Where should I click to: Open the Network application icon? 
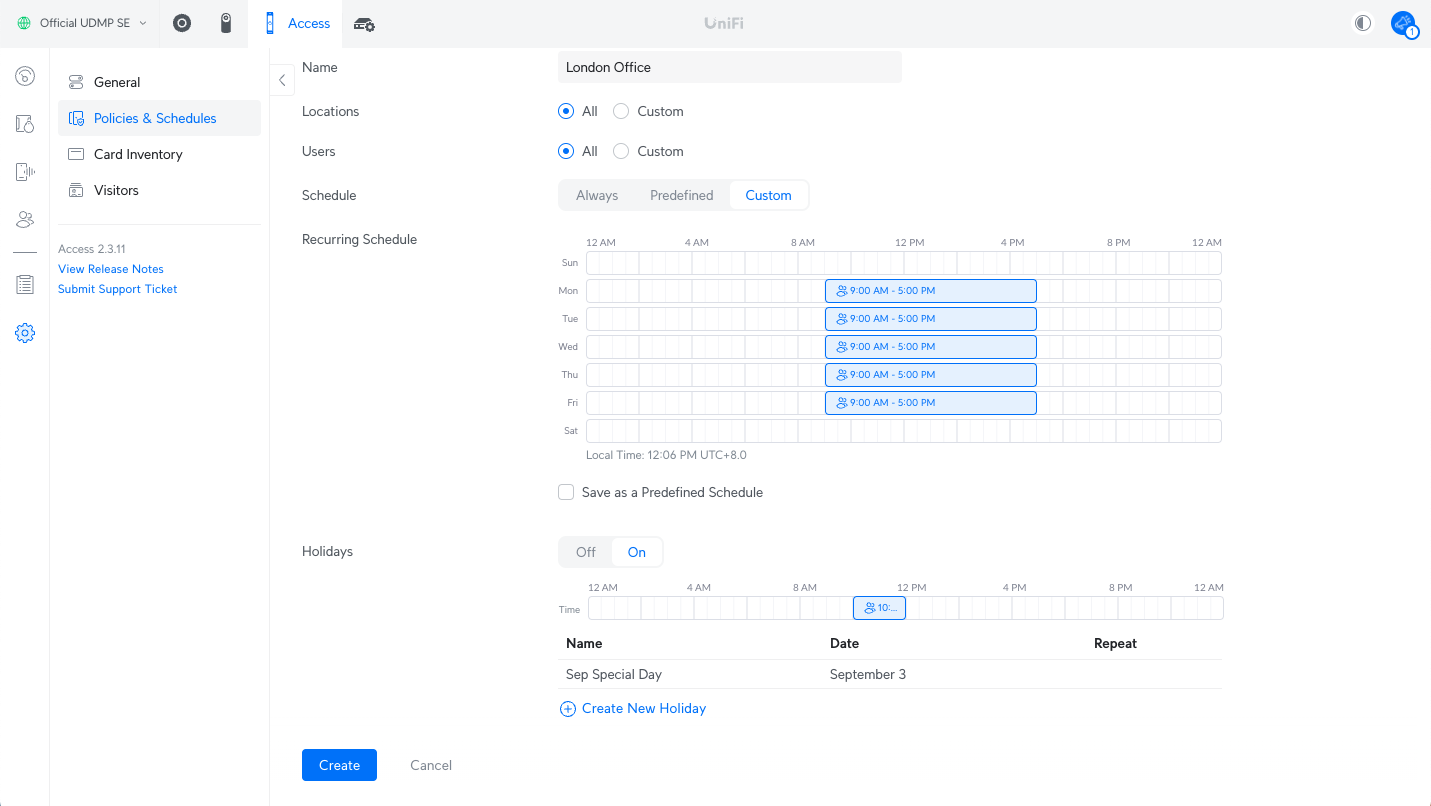click(x=182, y=23)
